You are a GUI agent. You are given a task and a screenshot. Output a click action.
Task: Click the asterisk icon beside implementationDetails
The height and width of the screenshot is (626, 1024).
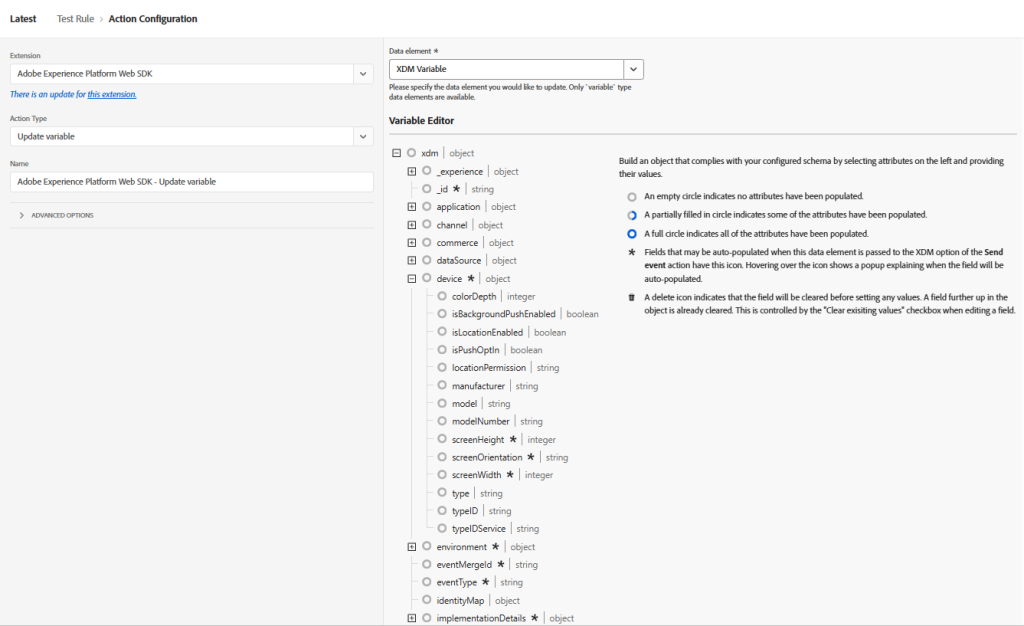(534, 618)
